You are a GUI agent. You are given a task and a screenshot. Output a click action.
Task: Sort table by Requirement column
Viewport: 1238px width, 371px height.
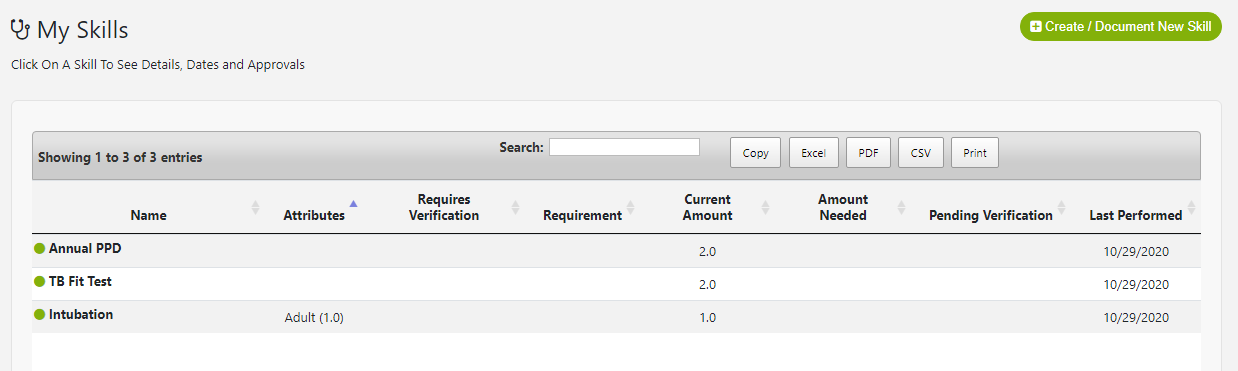coord(582,215)
